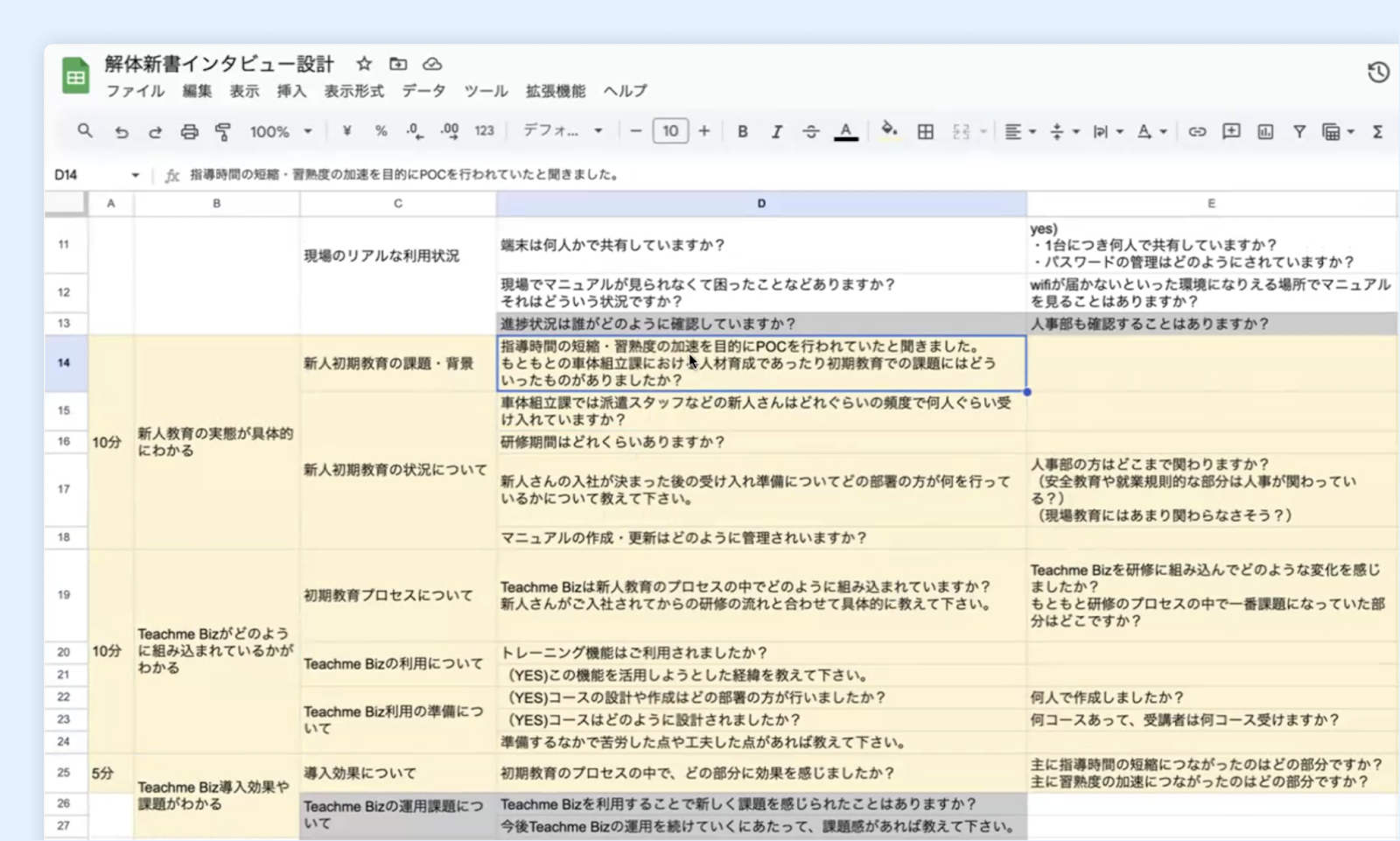
Task: Click into the formula bar text
Action: tap(405, 174)
